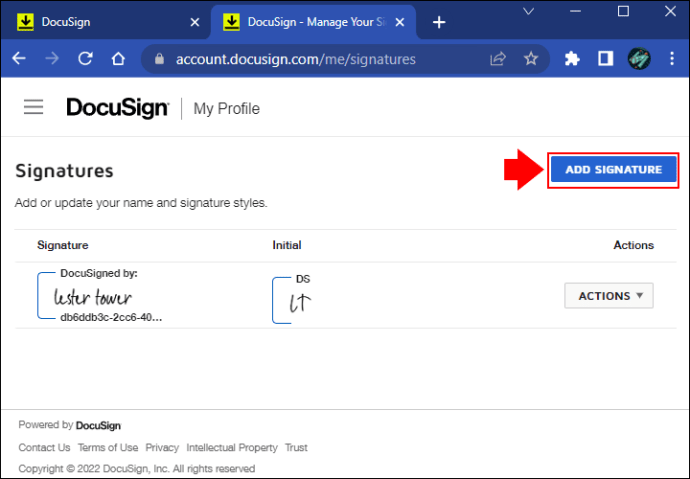The width and height of the screenshot is (690, 479).
Task: Close the first DocuSign tab
Action: pyautogui.click(x=195, y=22)
